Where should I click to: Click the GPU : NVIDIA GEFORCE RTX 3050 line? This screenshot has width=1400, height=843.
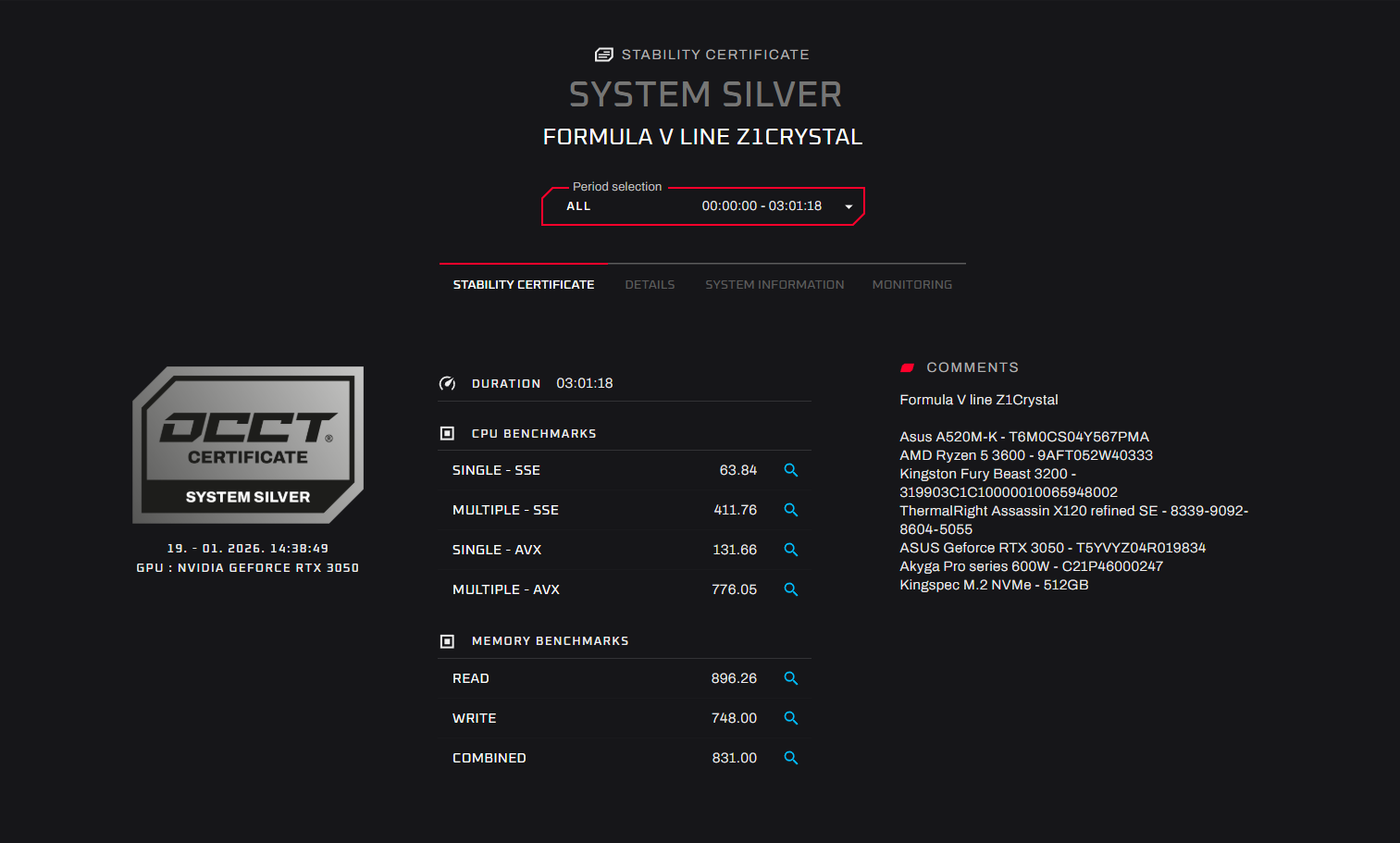(248, 568)
